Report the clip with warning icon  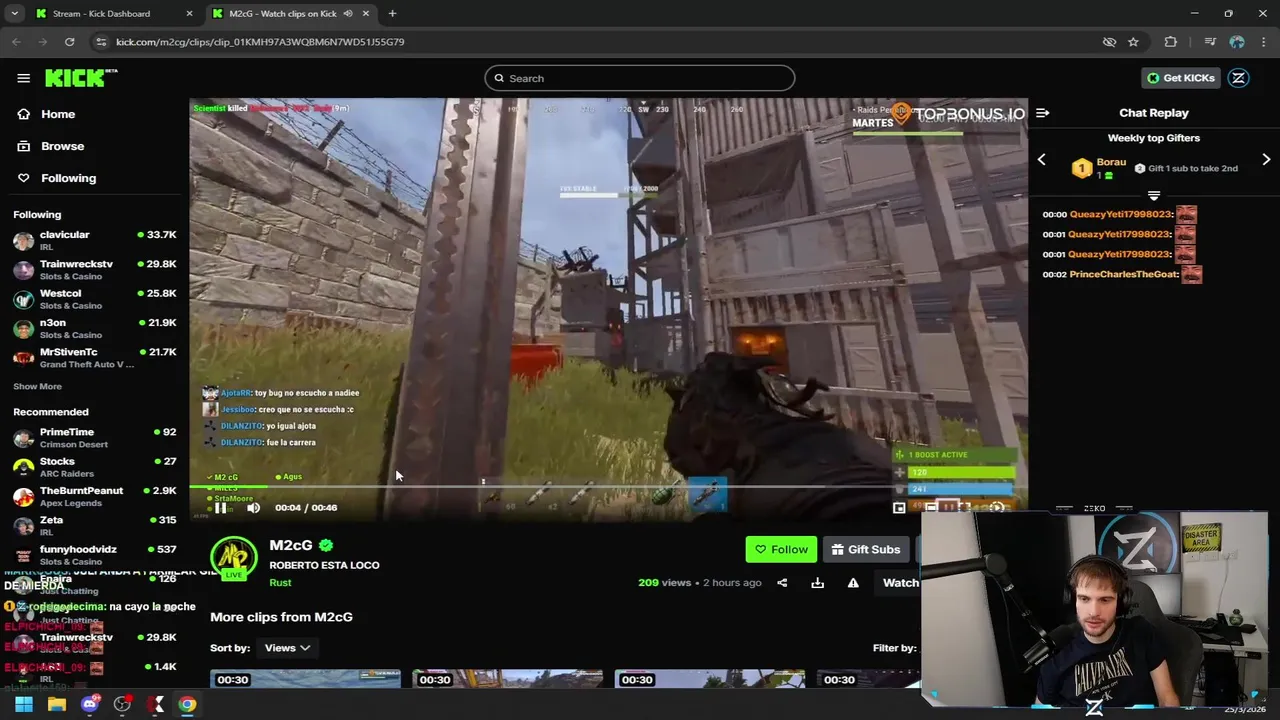click(x=853, y=583)
